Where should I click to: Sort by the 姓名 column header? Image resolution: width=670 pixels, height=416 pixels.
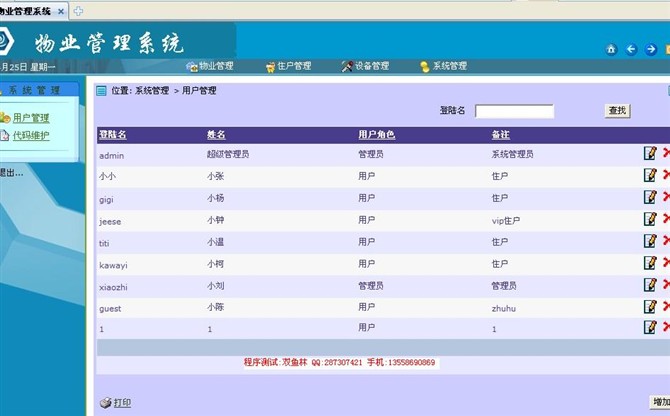tap(216, 135)
